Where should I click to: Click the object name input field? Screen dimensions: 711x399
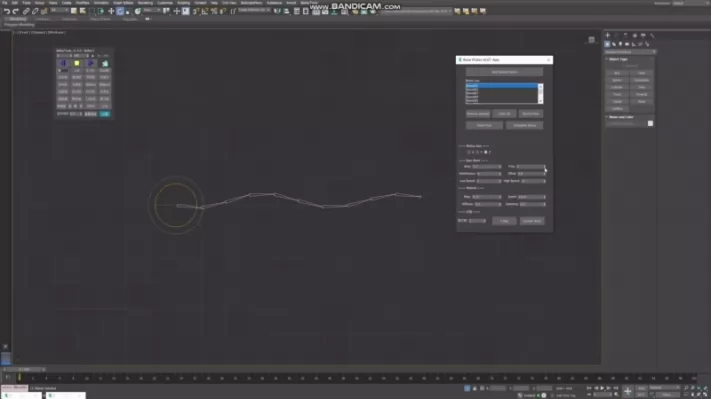(626, 123)
